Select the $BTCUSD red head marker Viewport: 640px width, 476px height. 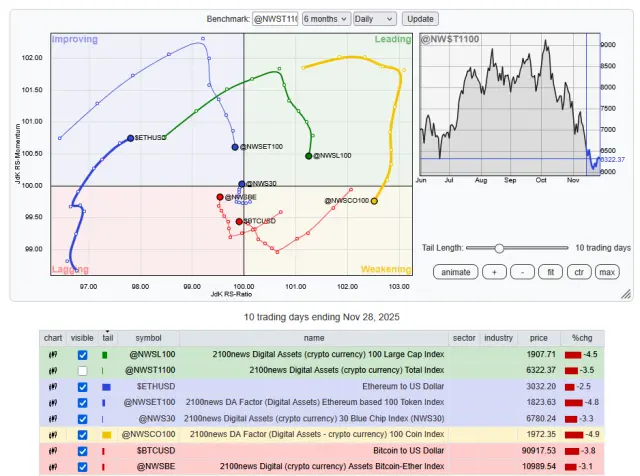click(x=239, y=221)
